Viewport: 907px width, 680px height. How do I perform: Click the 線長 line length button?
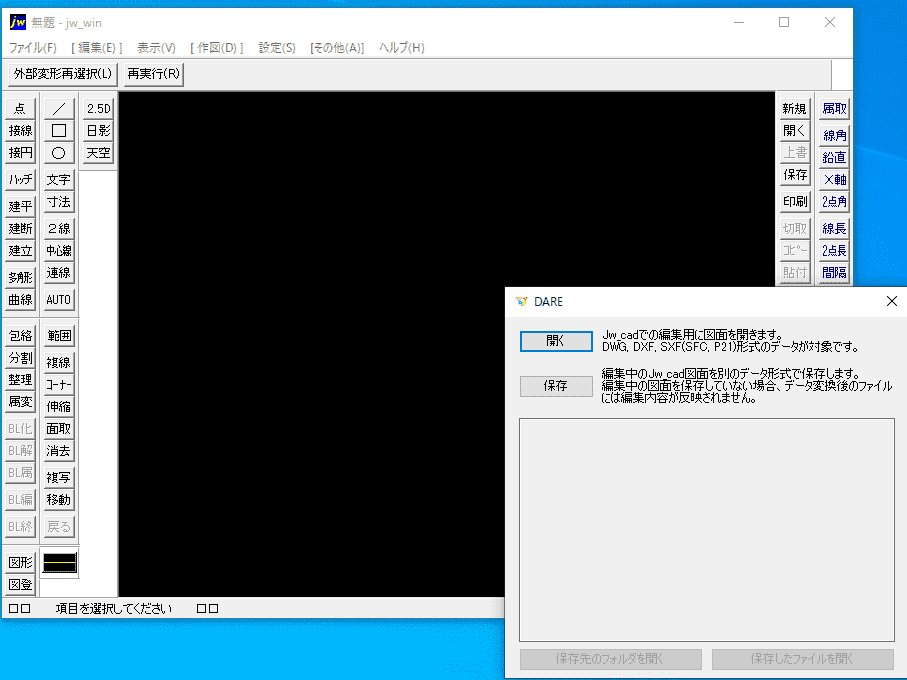834,228
